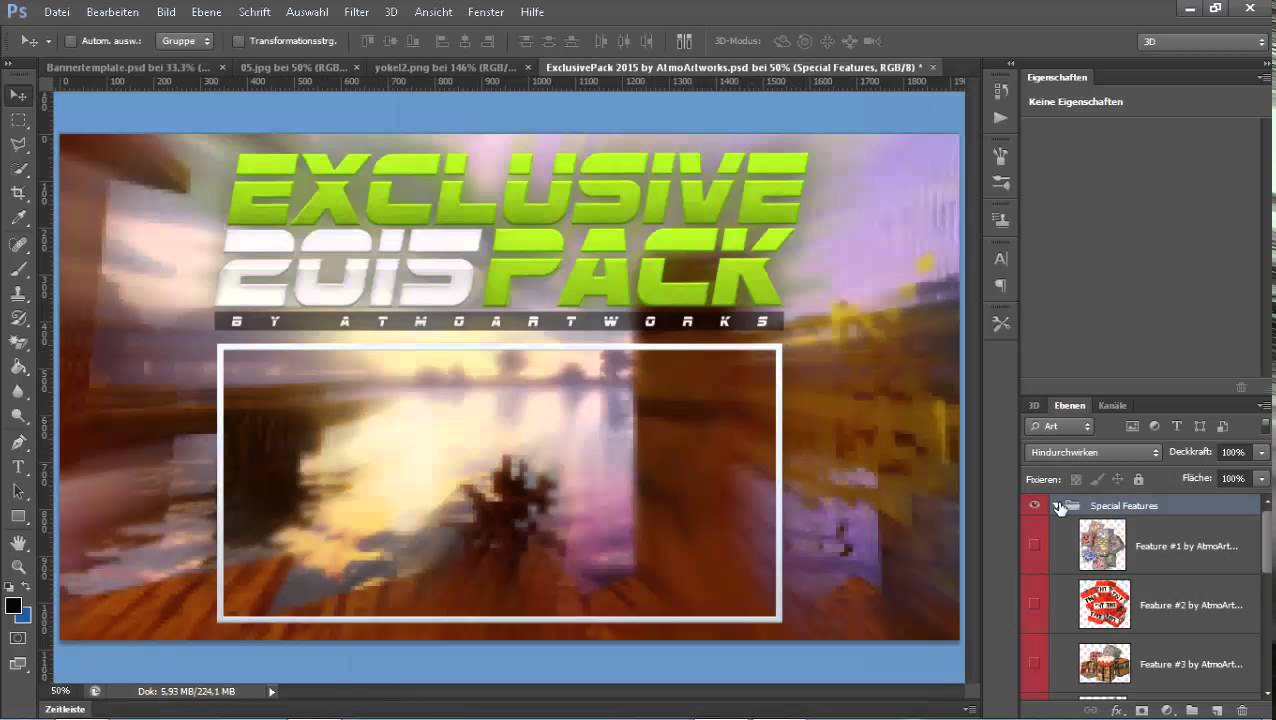Select the Move tool
Screen dimensions: 1276x720
click(x=19, y=96)
